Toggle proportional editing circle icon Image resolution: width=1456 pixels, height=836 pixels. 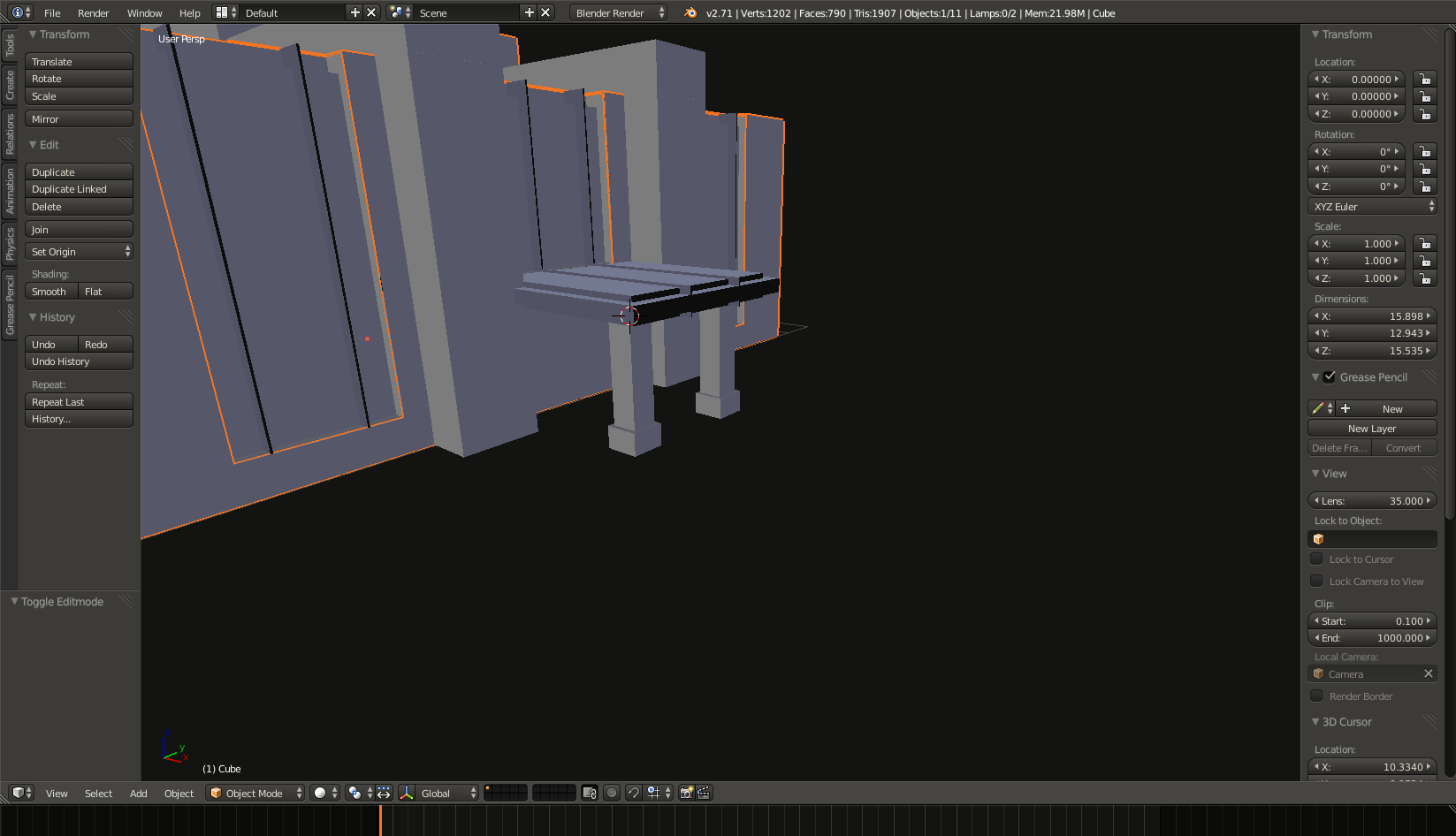pos(611,794)
